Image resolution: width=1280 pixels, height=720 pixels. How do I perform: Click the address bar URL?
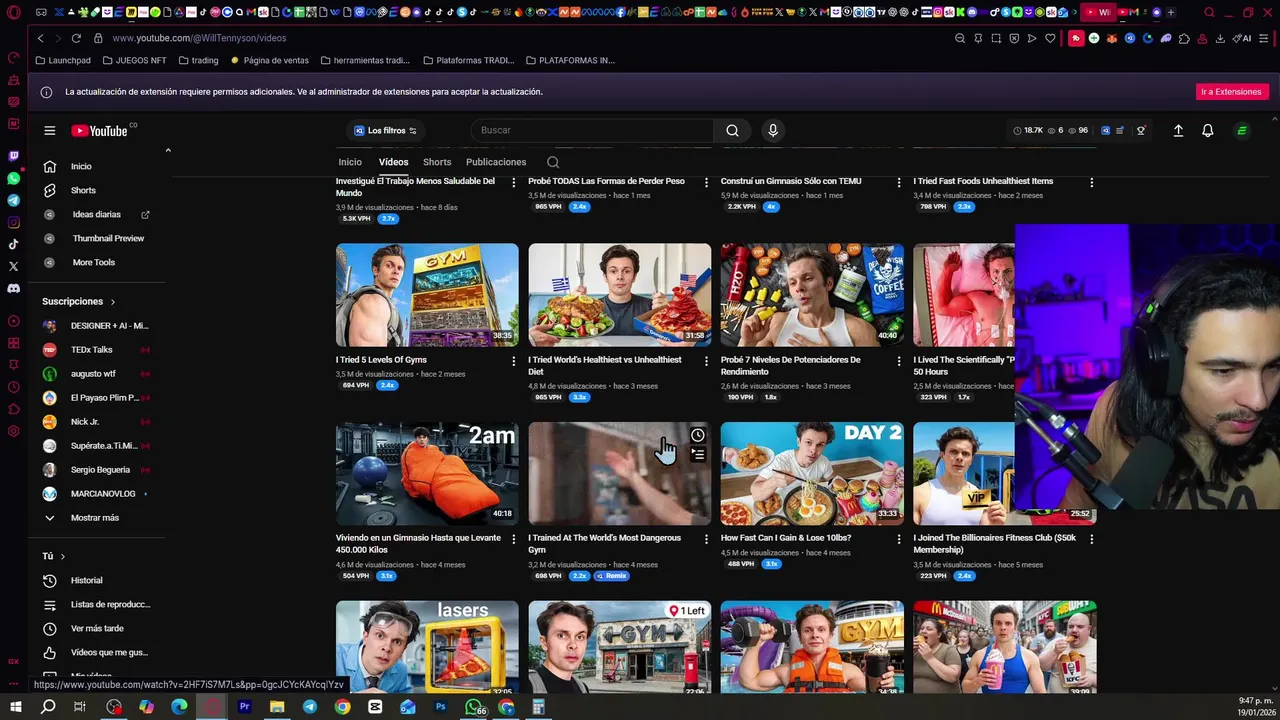(199, 38)
